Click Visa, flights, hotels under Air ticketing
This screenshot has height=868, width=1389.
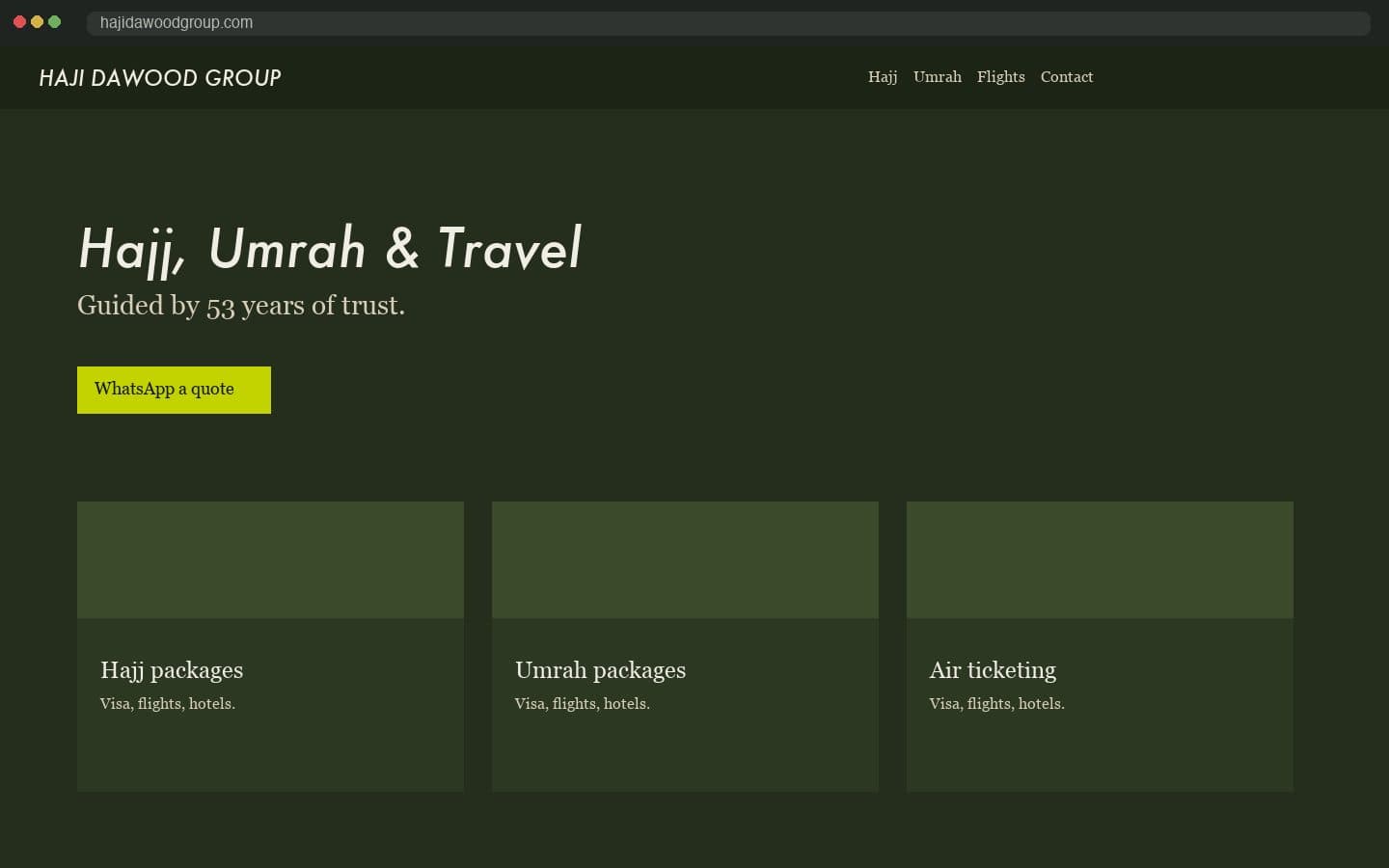(997, 704)
